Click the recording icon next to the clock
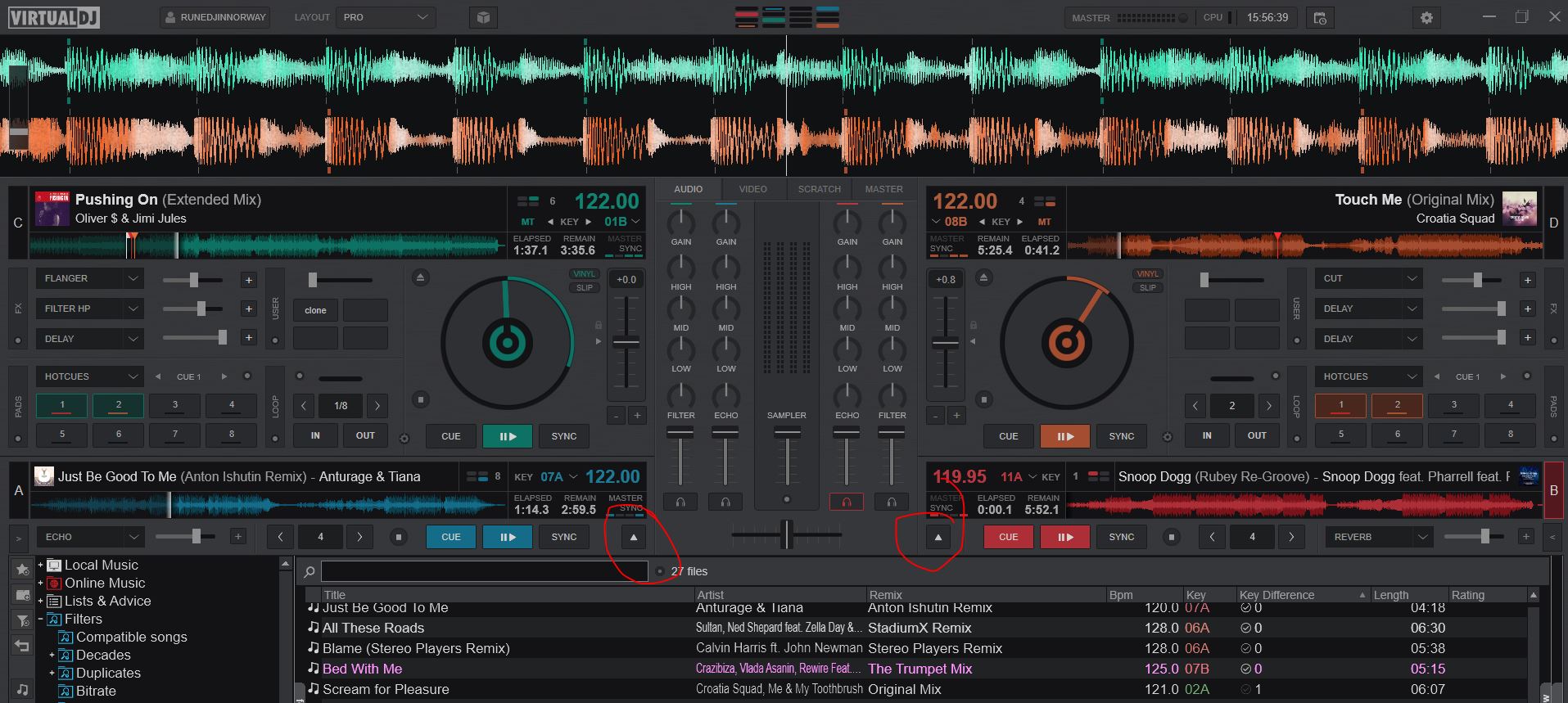Image resolution: width=1568 pixels, height=703 pixels. [x=1320, y=17]
